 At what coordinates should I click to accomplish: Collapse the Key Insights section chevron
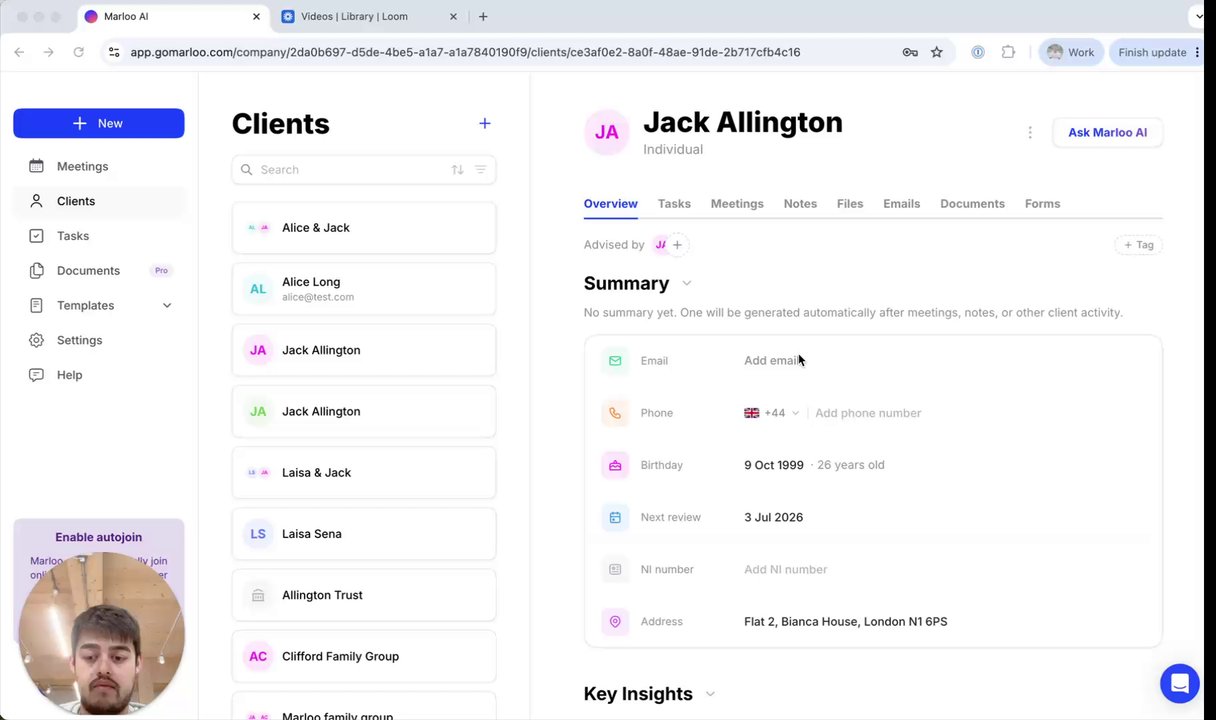[x=711, y=694]
